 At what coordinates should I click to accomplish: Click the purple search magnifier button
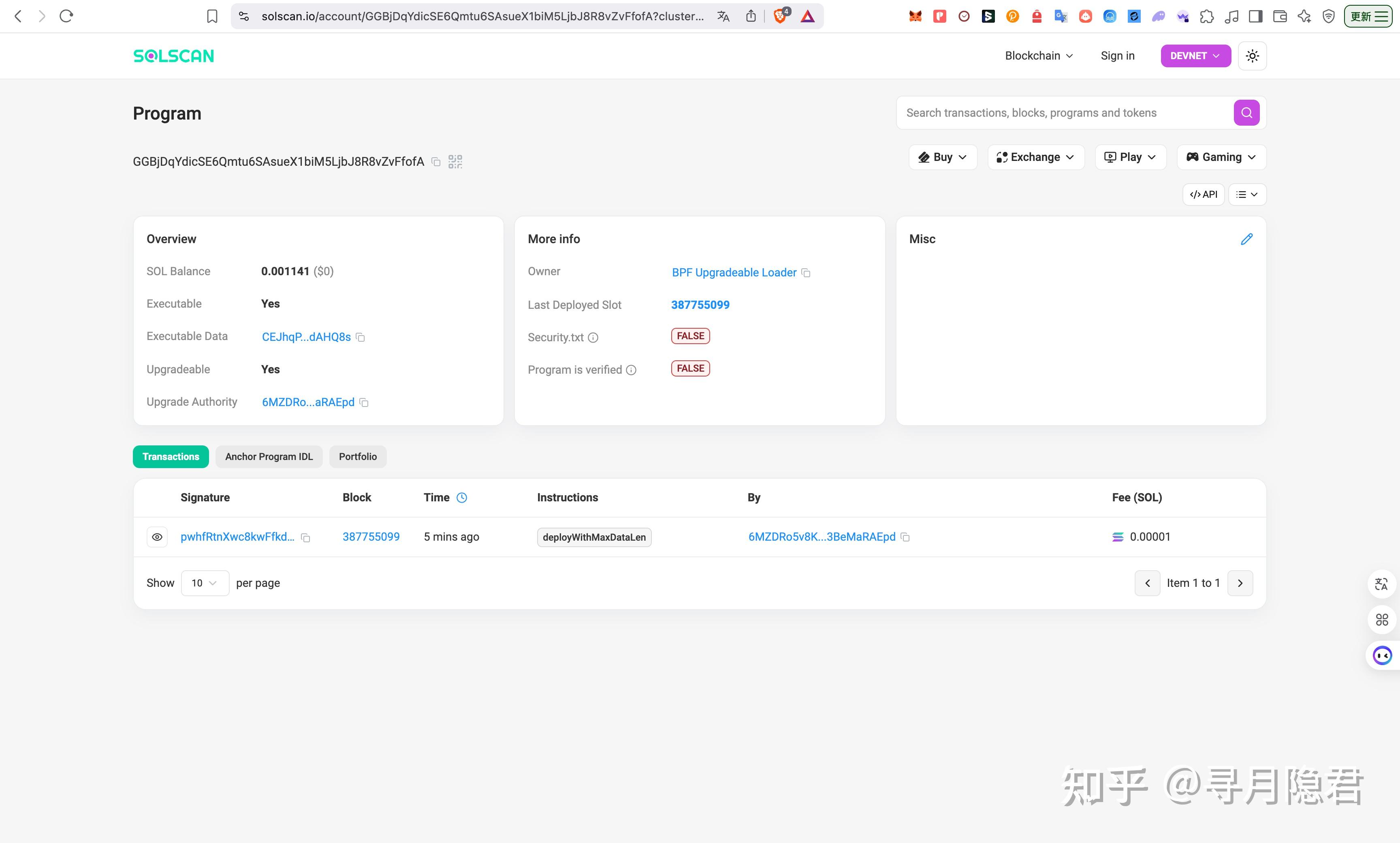pos(1246,113)
